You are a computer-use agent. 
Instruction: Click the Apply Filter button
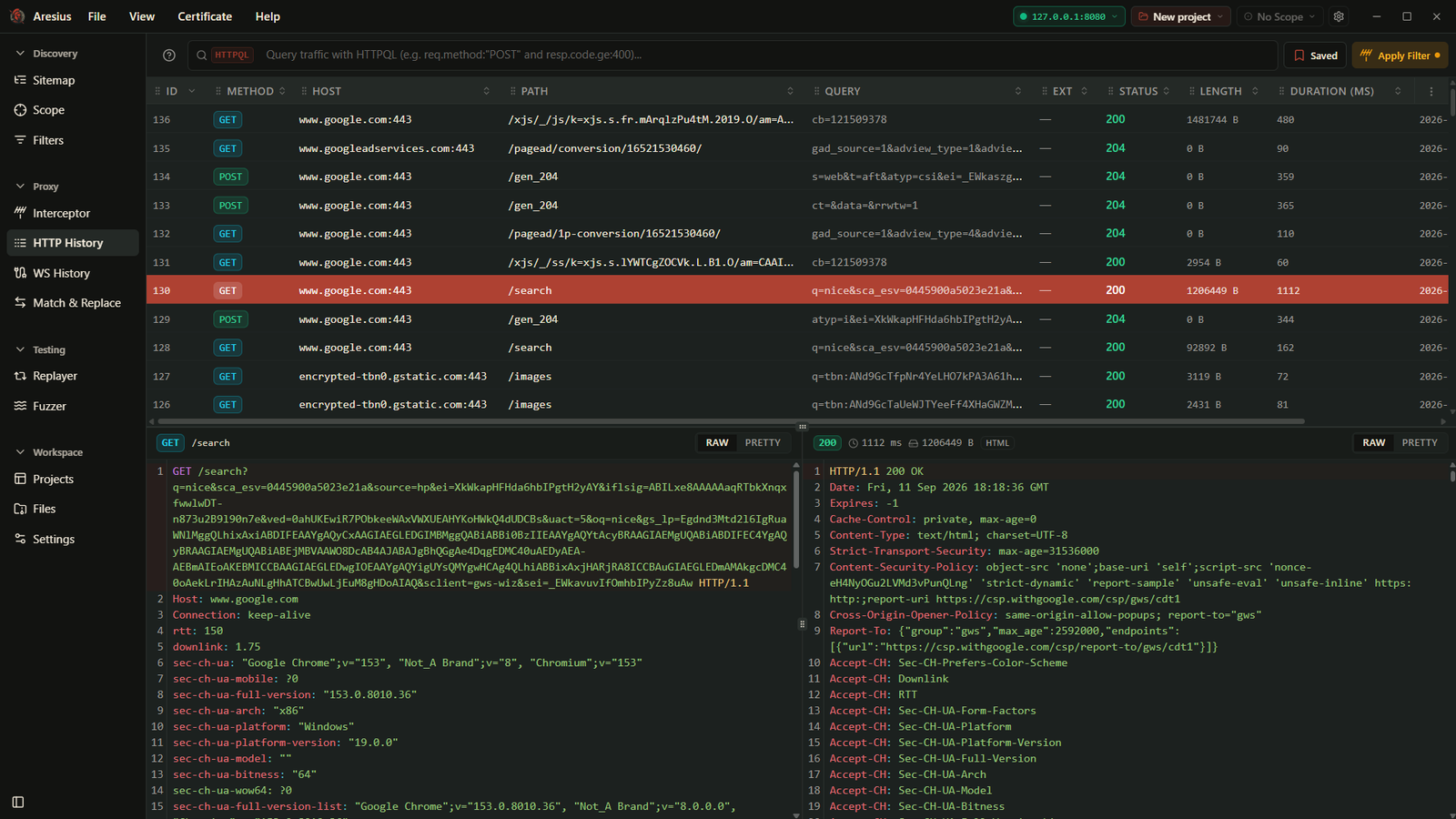click(x=1400, y=56)
